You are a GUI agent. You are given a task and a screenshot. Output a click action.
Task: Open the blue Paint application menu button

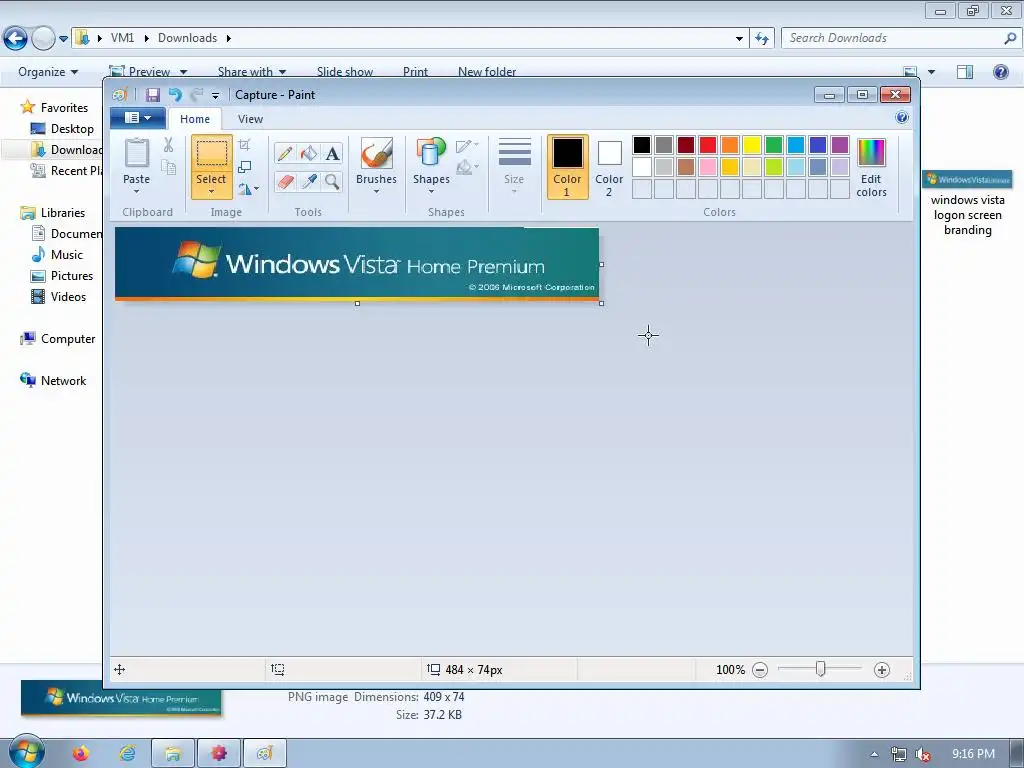(137, 118)
